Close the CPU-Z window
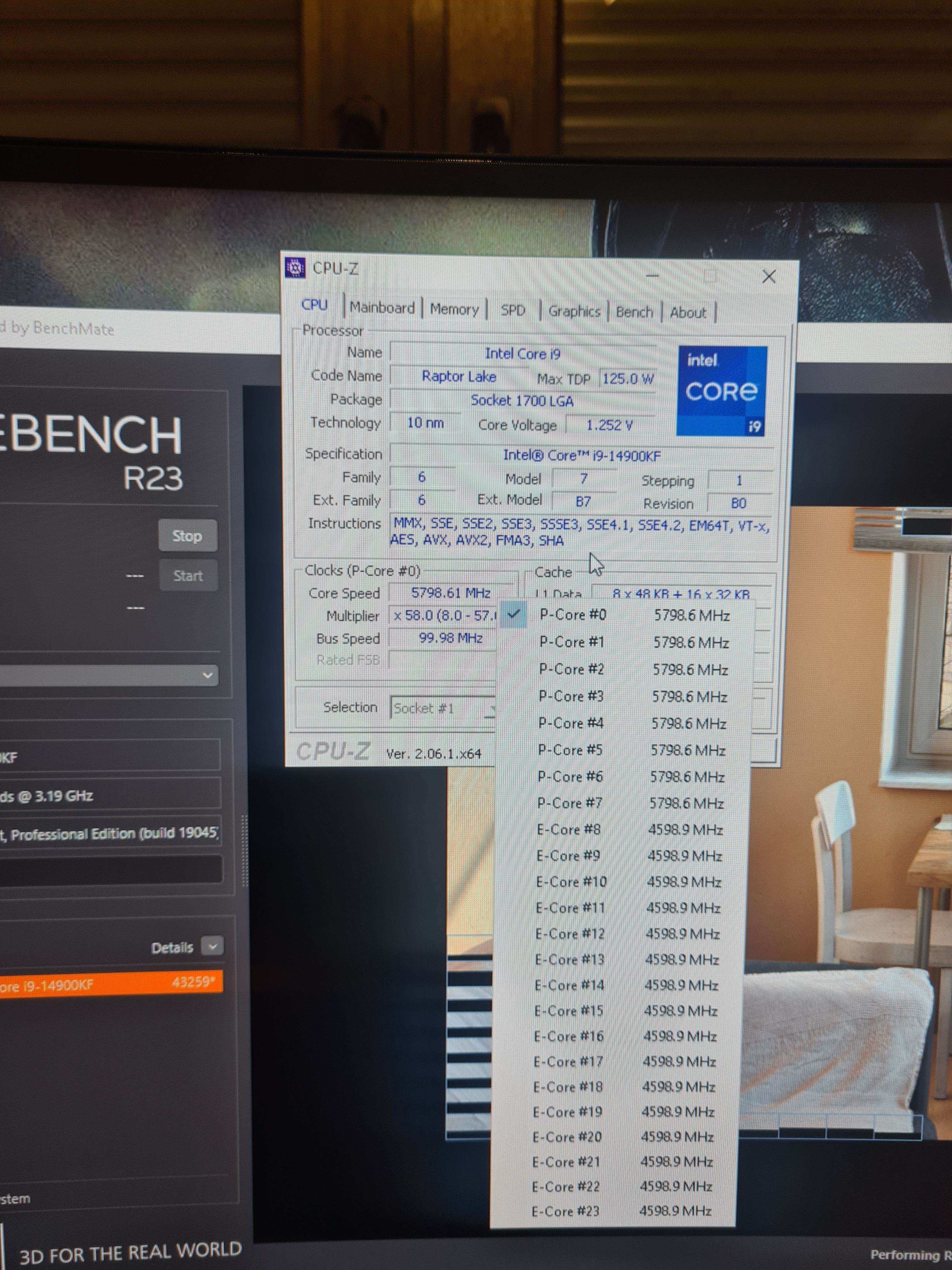 point(768,277)
